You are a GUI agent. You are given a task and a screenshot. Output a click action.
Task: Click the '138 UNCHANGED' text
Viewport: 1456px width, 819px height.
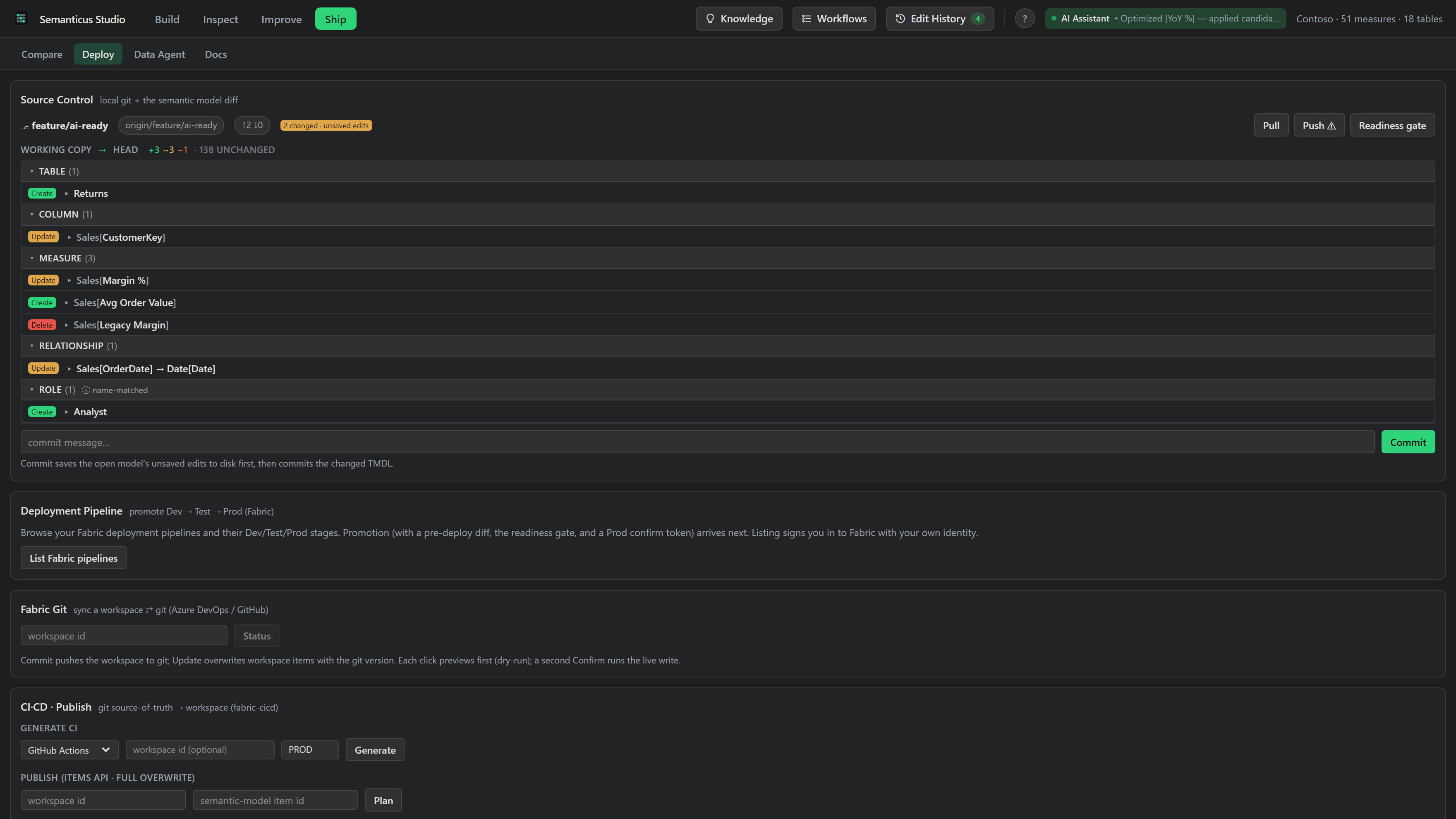click(x=237, y=150)
